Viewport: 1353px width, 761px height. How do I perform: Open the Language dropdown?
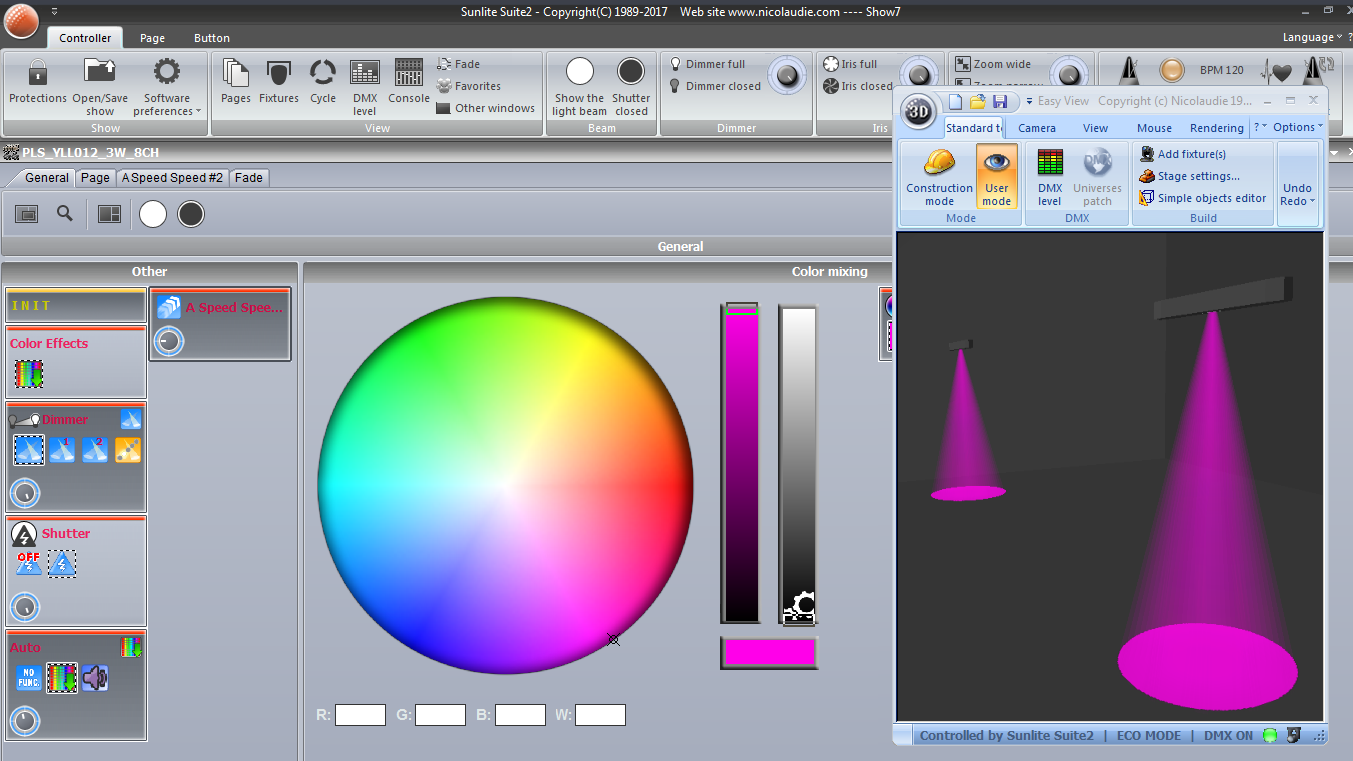click(x=1312, y=37)
